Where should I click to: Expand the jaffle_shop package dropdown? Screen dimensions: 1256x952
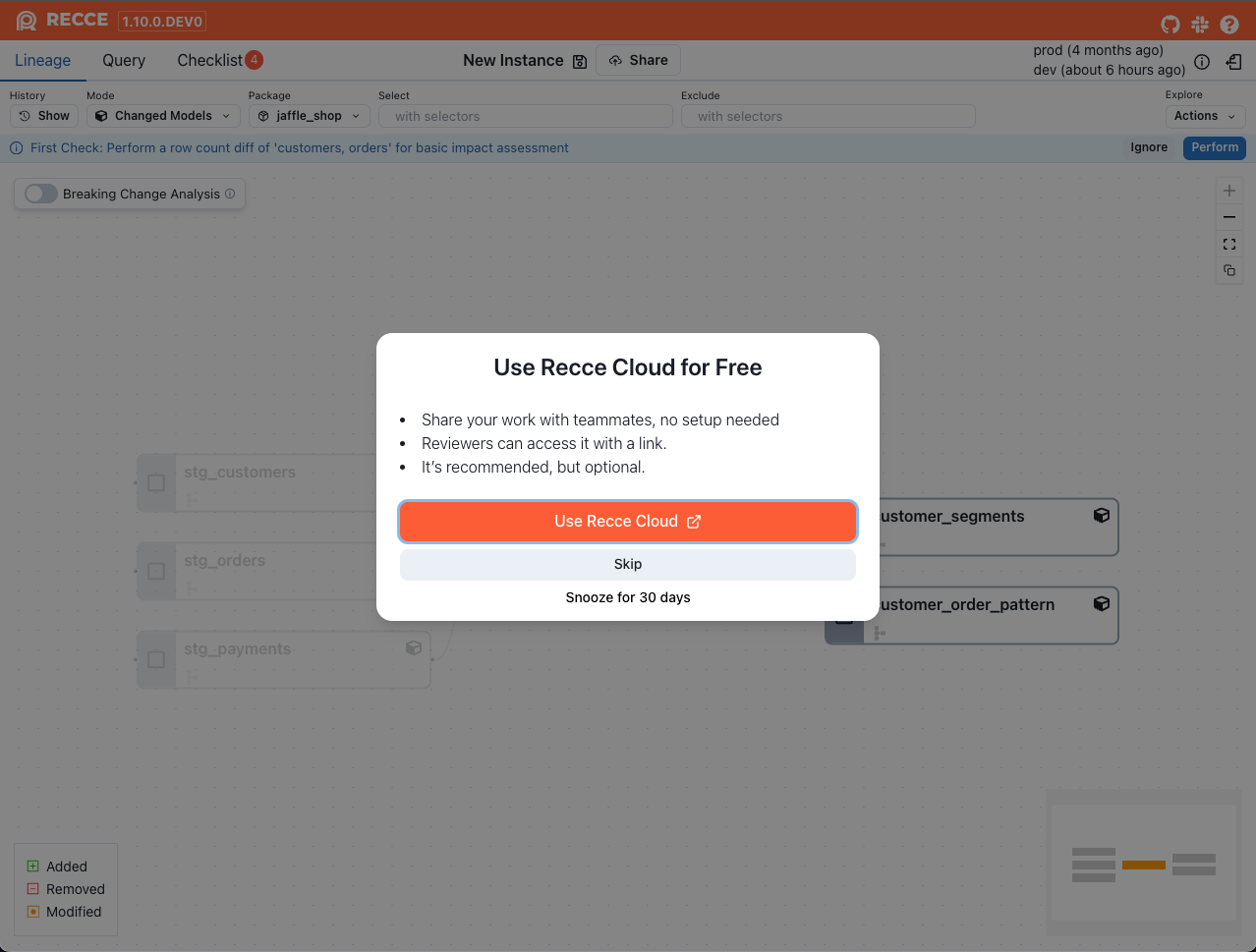(309, 116)
